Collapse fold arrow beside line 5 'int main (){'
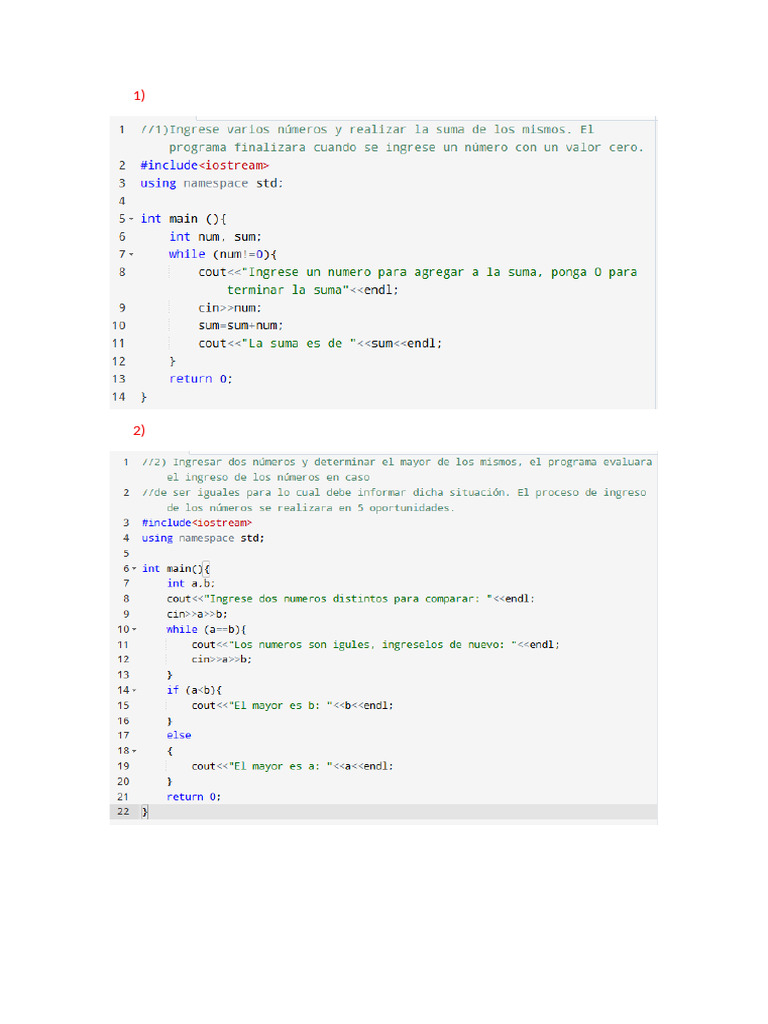 131,219
